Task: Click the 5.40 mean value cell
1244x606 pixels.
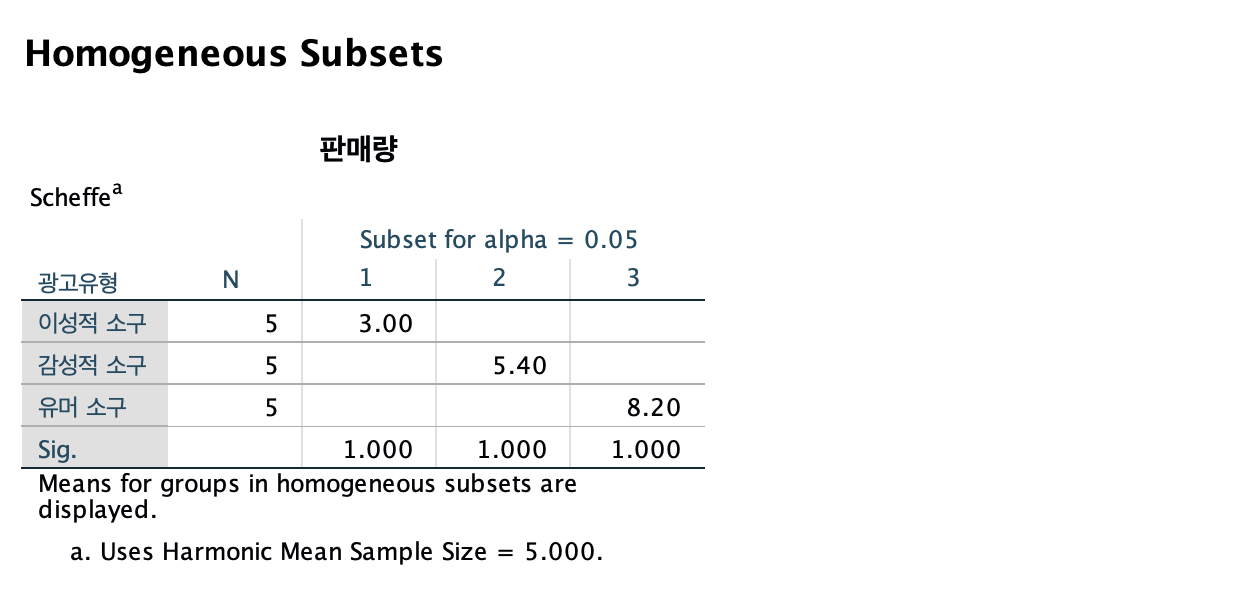Action: pyautogui.click(x=520, y=365)
